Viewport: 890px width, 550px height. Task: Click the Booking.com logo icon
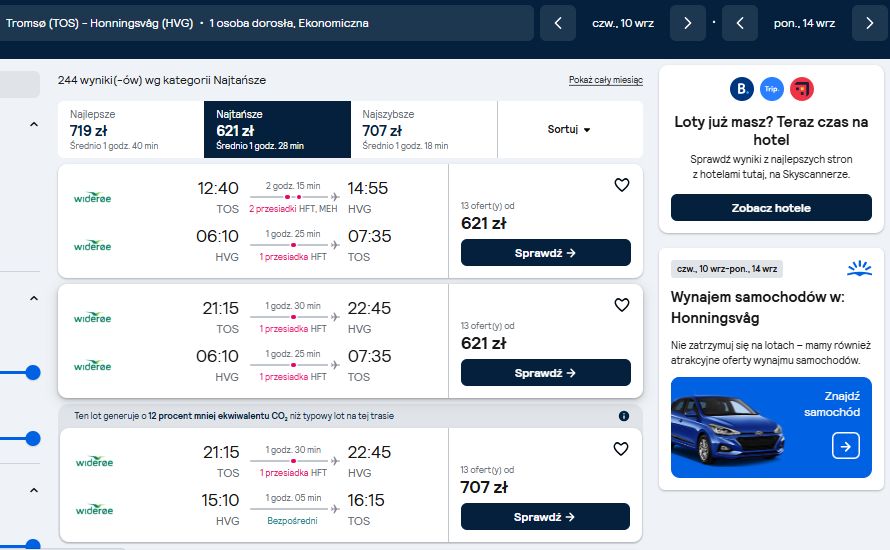click(x=741, y=89)
